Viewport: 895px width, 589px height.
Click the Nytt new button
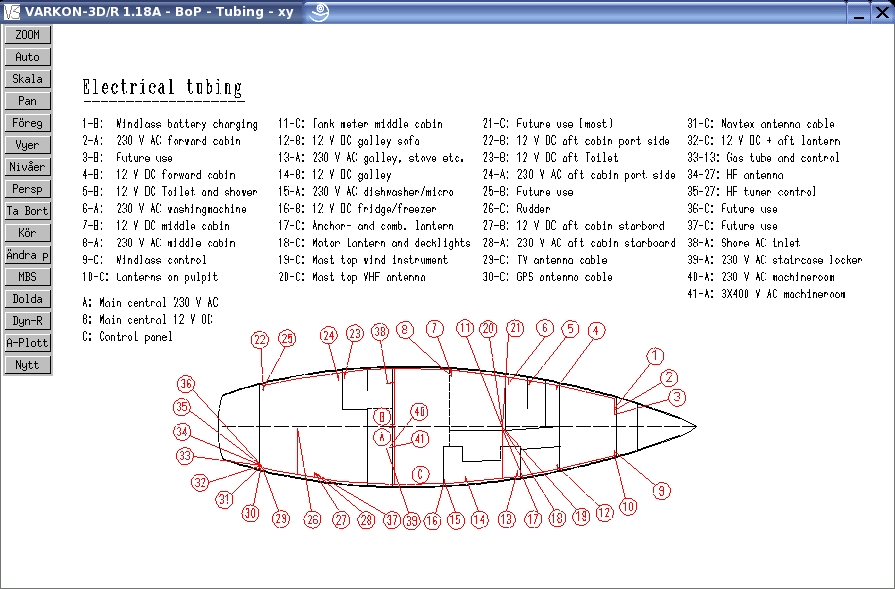(x=27, y=365)
